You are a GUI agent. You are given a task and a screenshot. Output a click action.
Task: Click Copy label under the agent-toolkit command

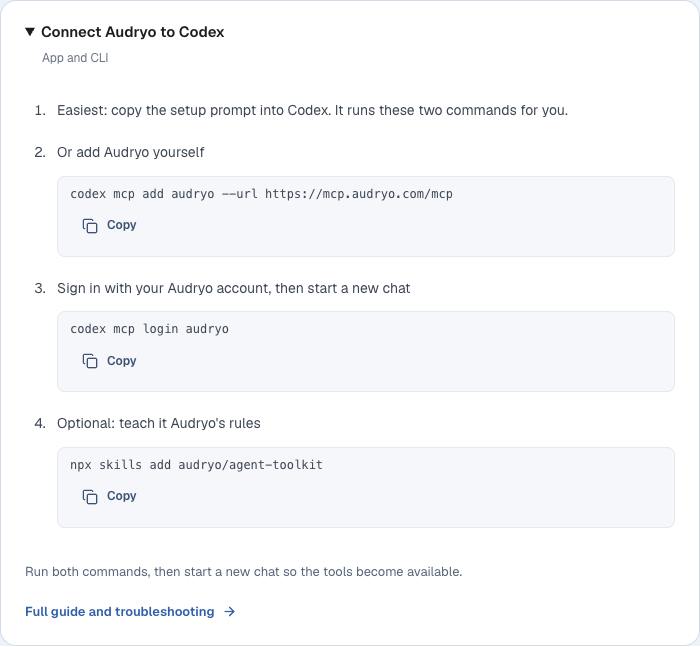(121, 496)
